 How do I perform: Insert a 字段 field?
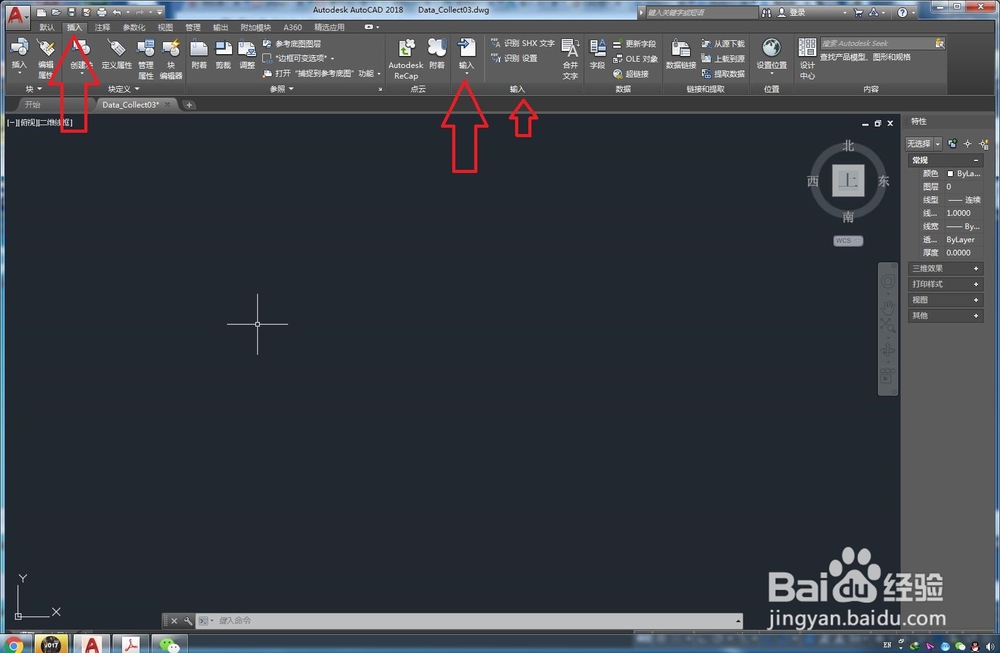tap(597, 54)
